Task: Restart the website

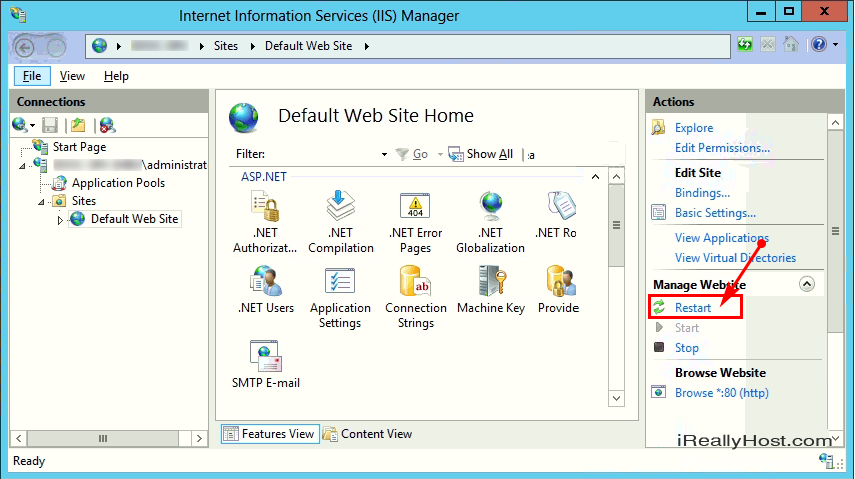Action: tap(693, 308)
